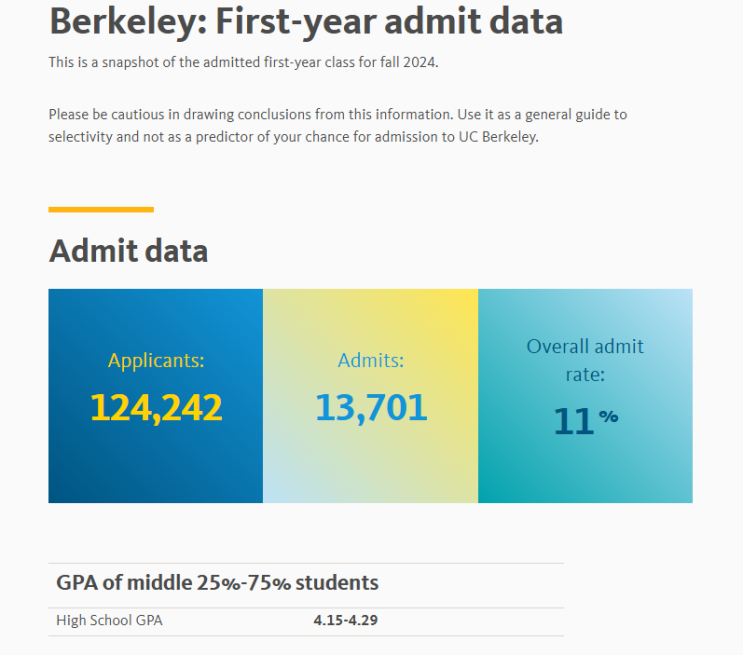This screenshot has height=655, width=743.
Task: Click the word "selectivity" in the caution text
Action: [x=80, y=137]
